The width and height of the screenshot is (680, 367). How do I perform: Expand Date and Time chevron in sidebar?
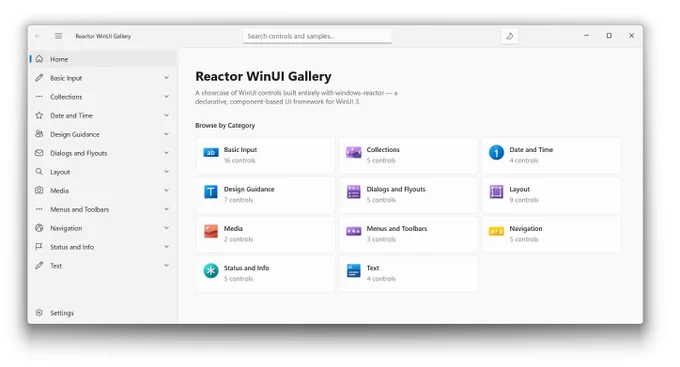tap(167, 115)
